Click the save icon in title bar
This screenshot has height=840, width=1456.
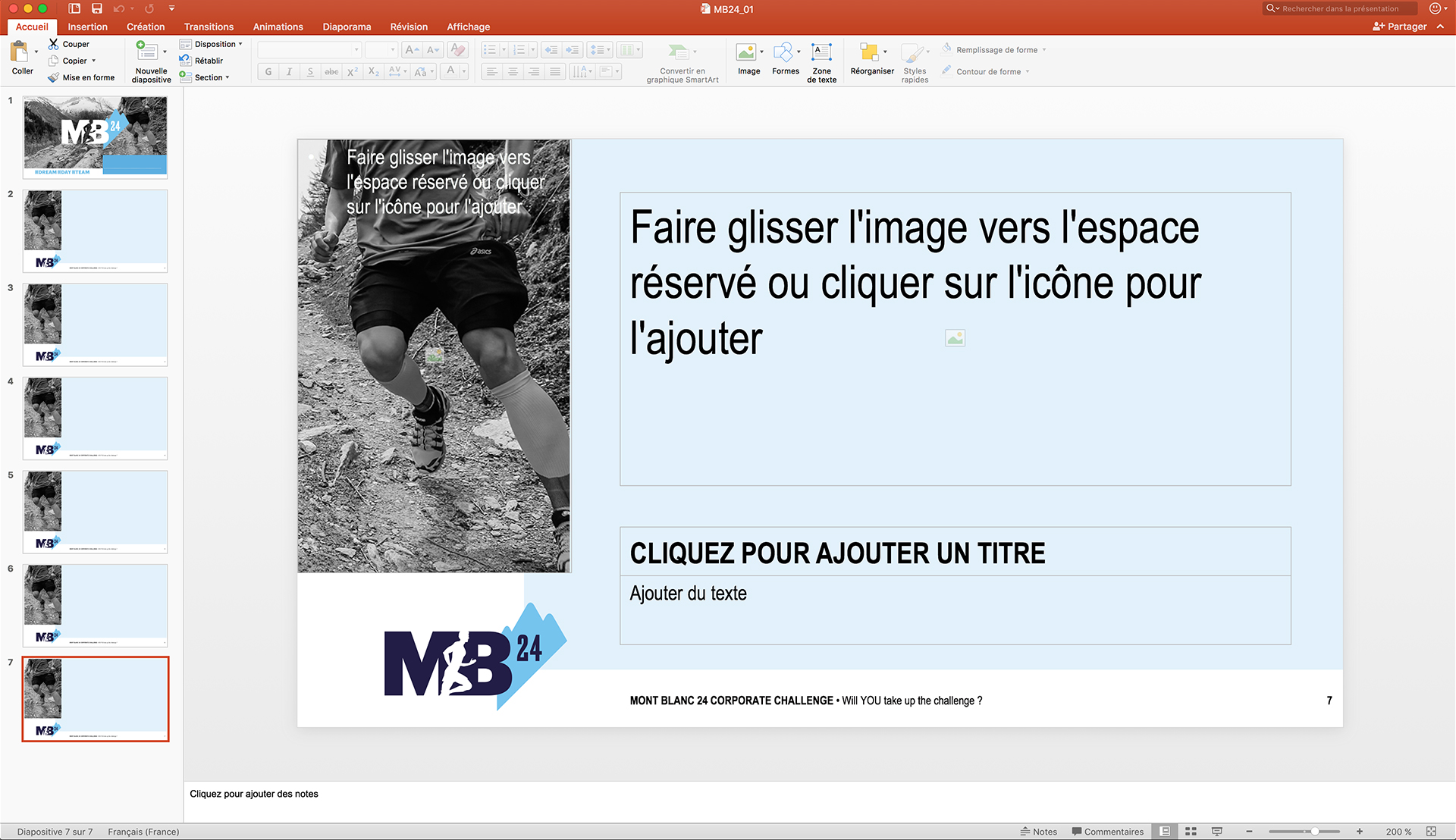[x=97, y=8]
